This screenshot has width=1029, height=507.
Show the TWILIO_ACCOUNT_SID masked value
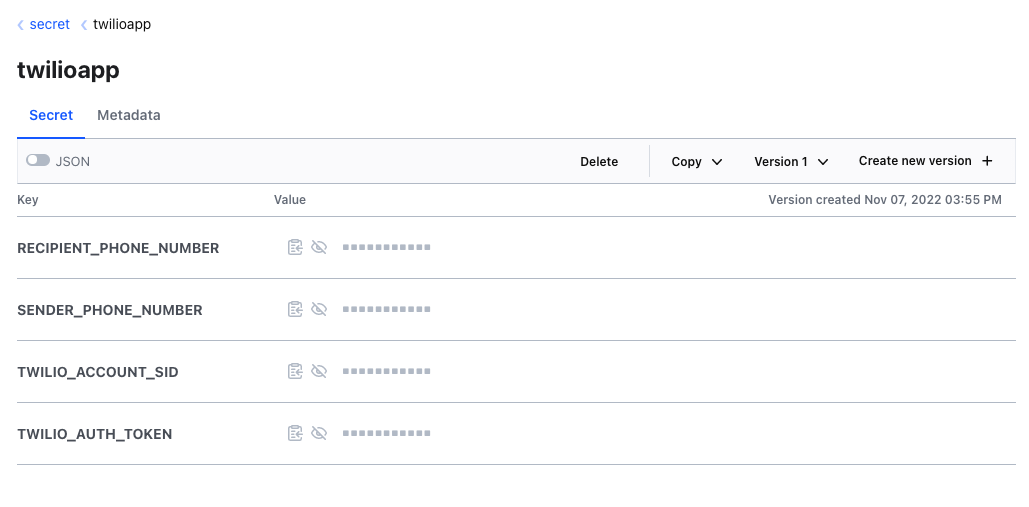[319, 371]
